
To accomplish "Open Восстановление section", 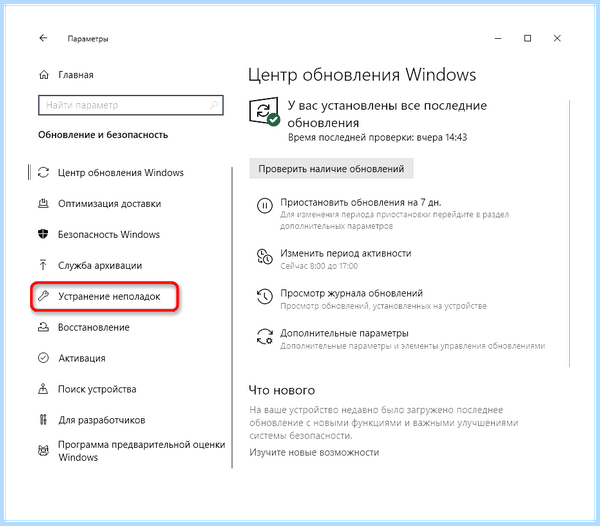I will pos(94,327).
